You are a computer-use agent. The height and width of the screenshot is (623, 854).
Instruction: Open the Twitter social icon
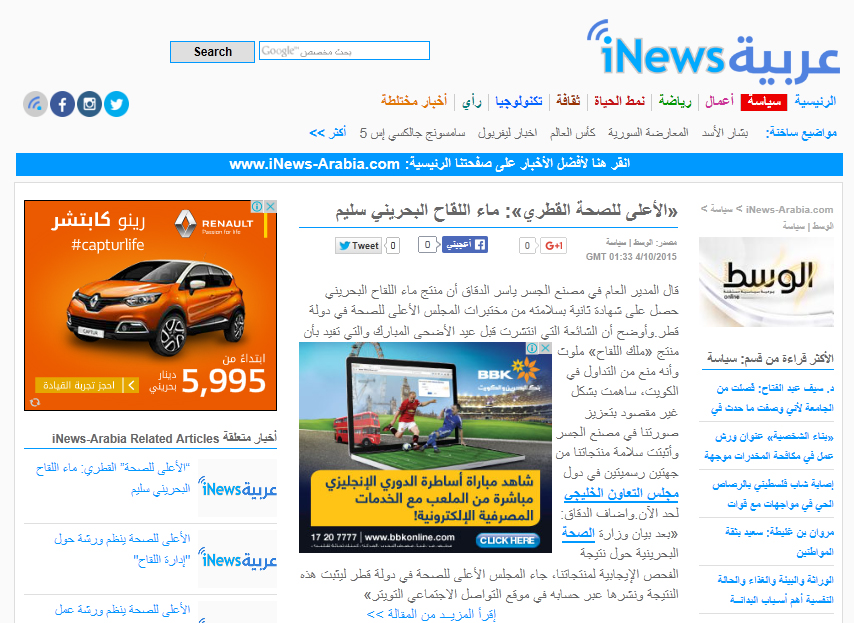[x=116, y=104]
